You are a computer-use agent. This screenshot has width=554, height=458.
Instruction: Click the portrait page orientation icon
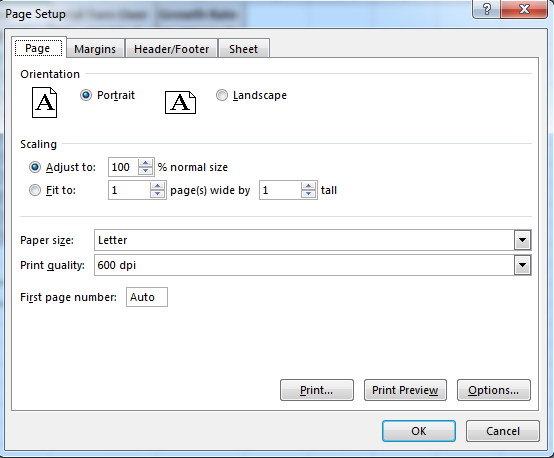[x=45, y=103]
